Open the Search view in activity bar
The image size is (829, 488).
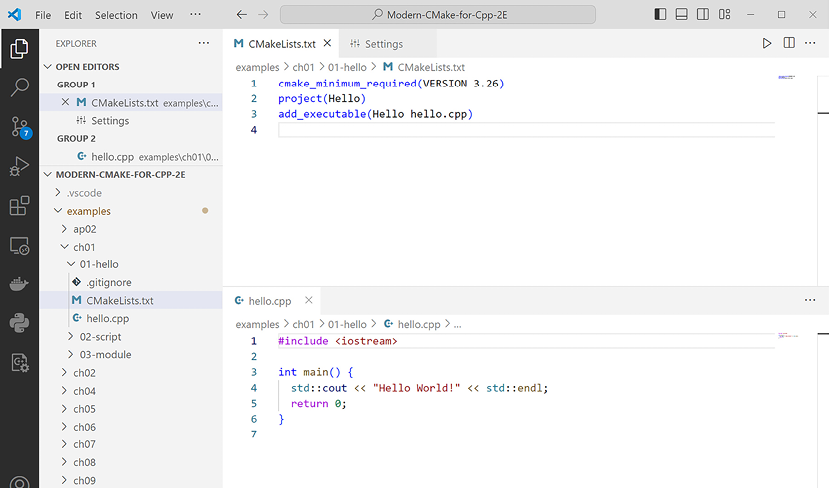(x=19, y=87)
